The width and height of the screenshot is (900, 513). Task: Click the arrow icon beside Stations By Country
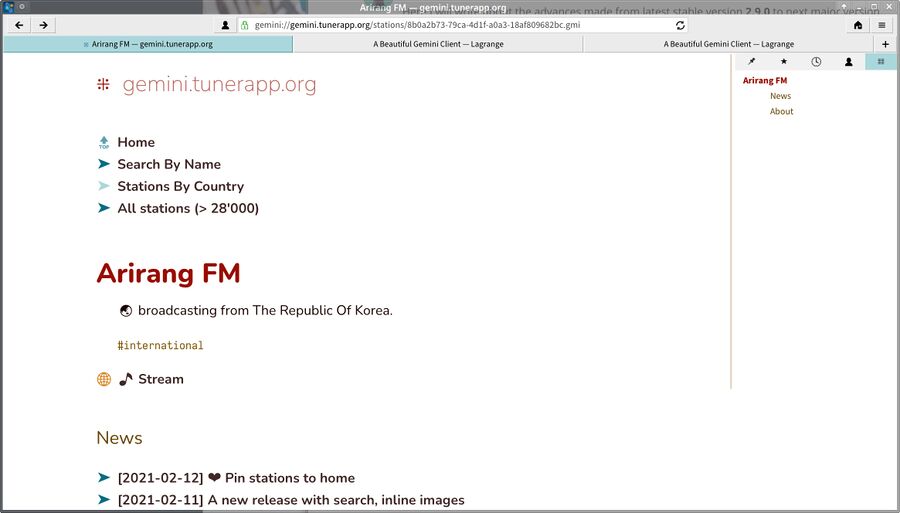(104, 186)
